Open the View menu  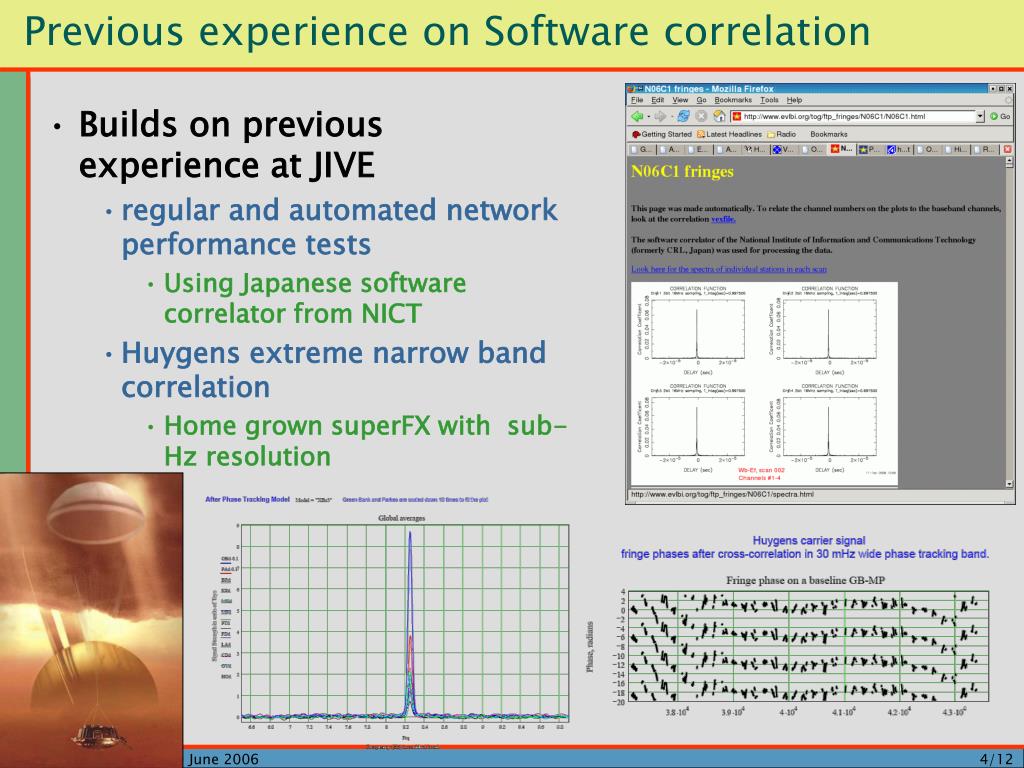pos(680,100)
